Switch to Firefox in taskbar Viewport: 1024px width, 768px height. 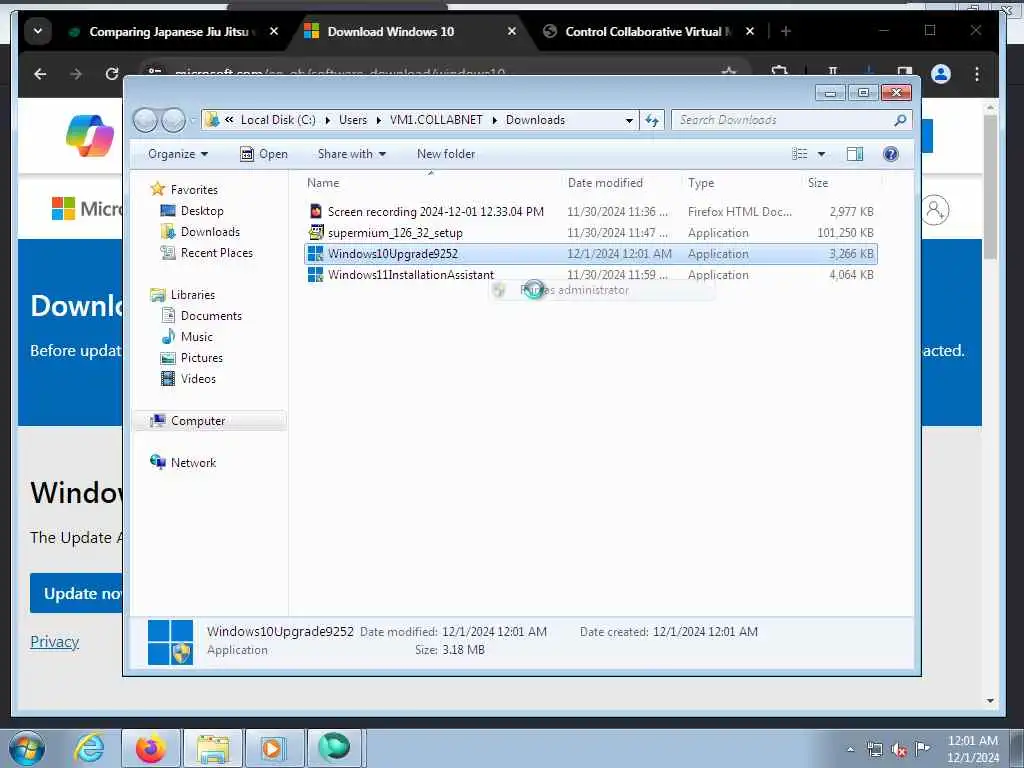[x=151, y=748]
